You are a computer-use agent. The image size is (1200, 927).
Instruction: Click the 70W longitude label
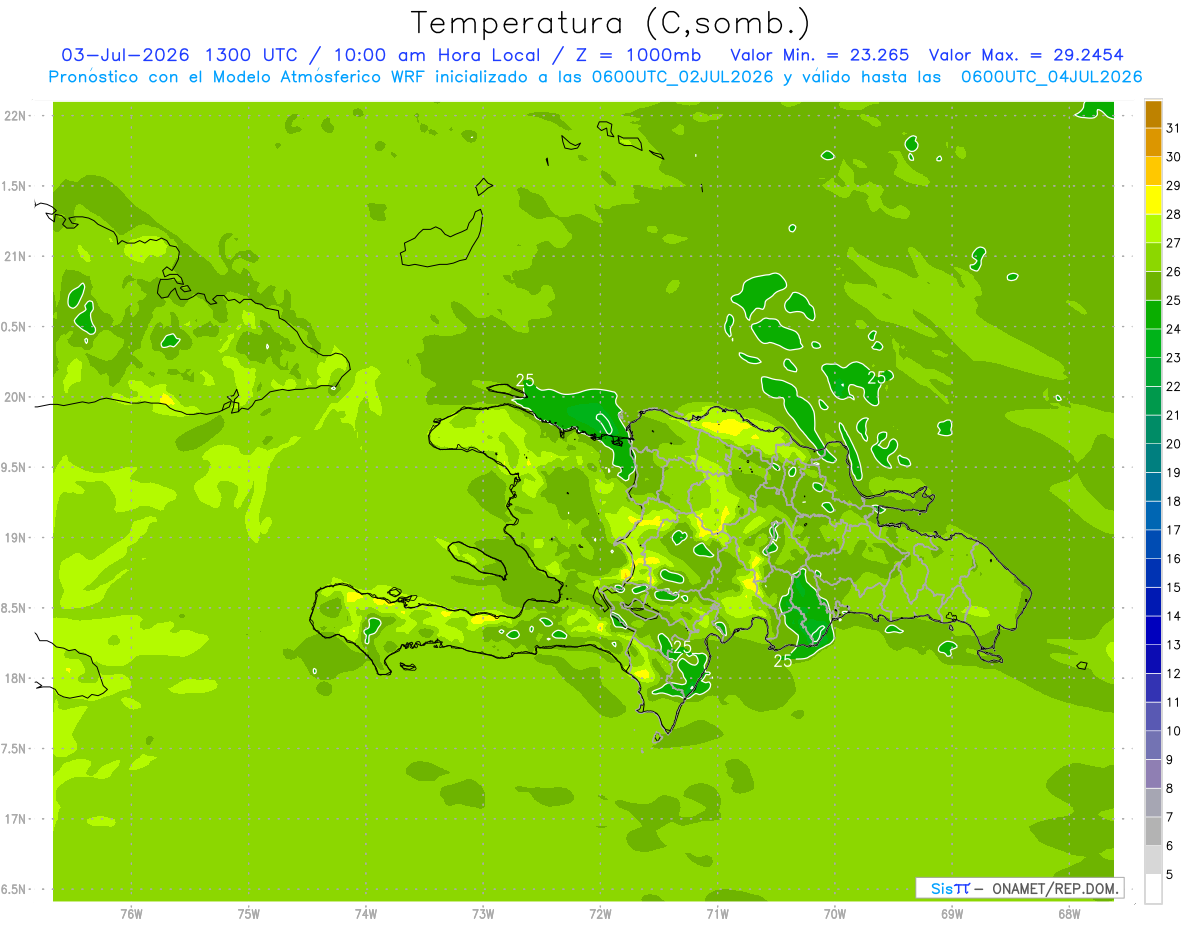pyautogui.click(x=835, y=914)
